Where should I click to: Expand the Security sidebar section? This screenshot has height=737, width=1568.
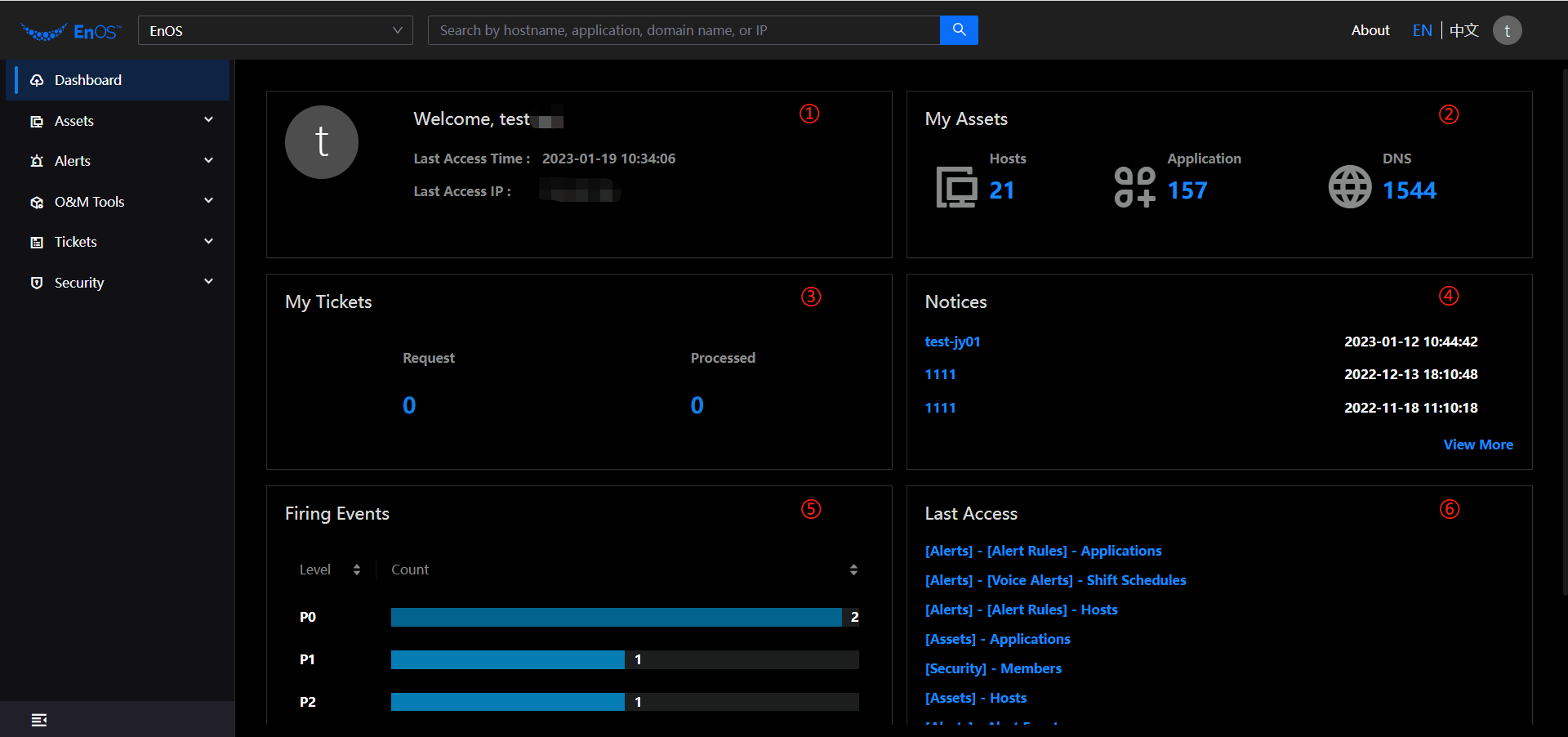click(x=209, y=281)
